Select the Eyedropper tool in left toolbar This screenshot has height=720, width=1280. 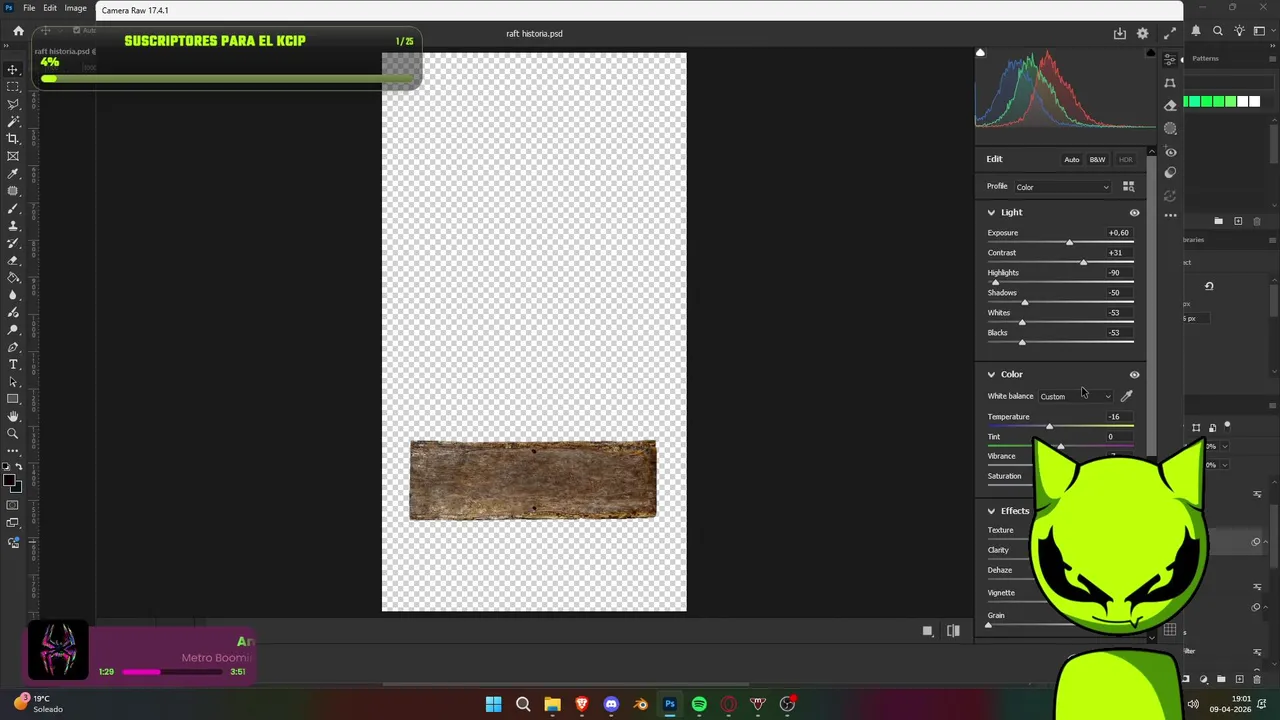(13, 173)
